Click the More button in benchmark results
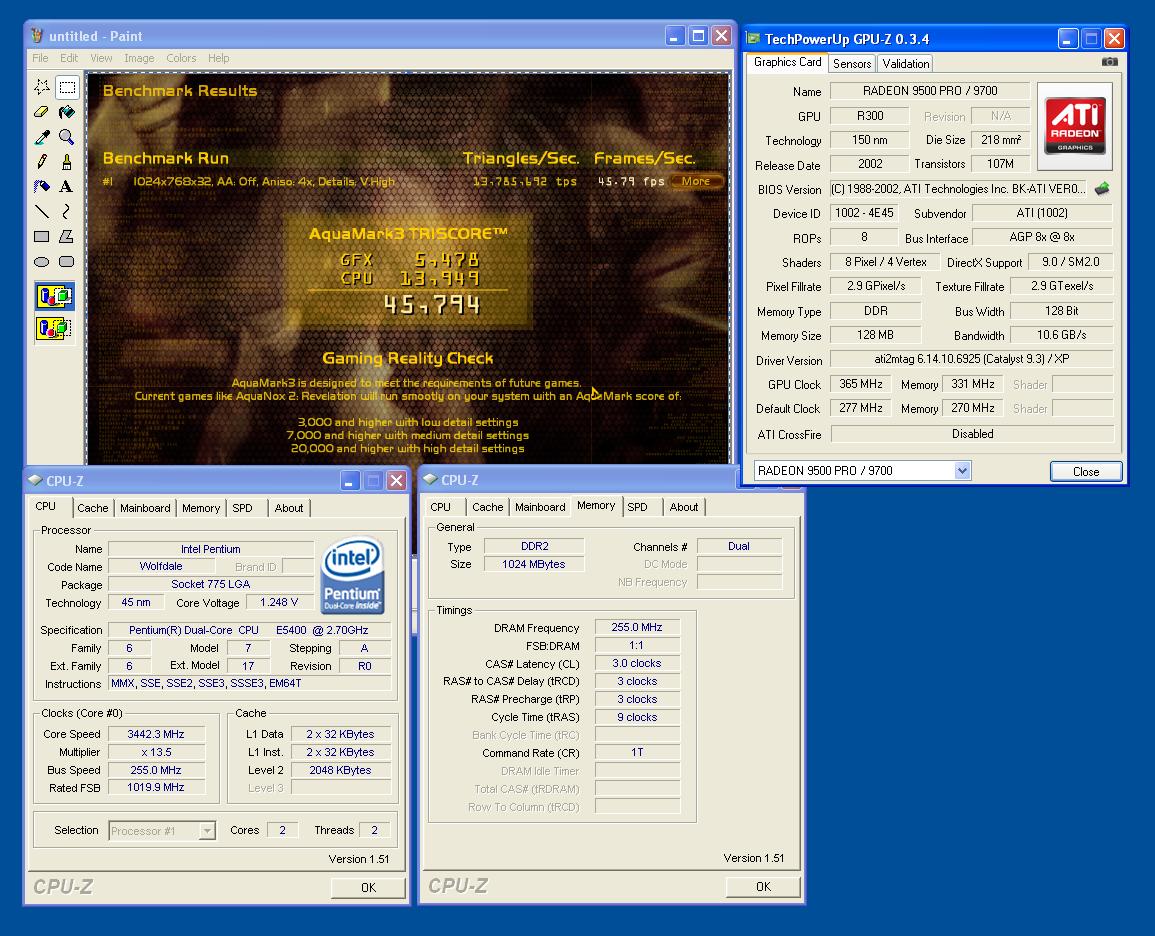 tap(696, 181)
